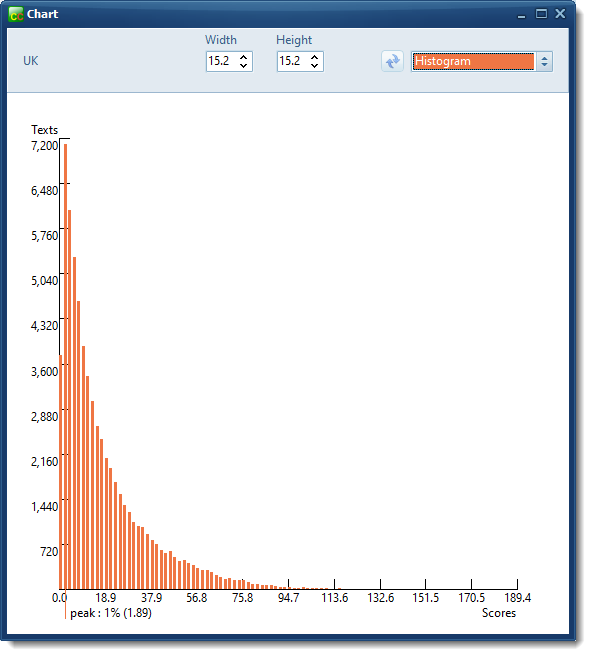This screenshot has height=656, width=591.
Task: Close the Chart window
Action: 560,14
